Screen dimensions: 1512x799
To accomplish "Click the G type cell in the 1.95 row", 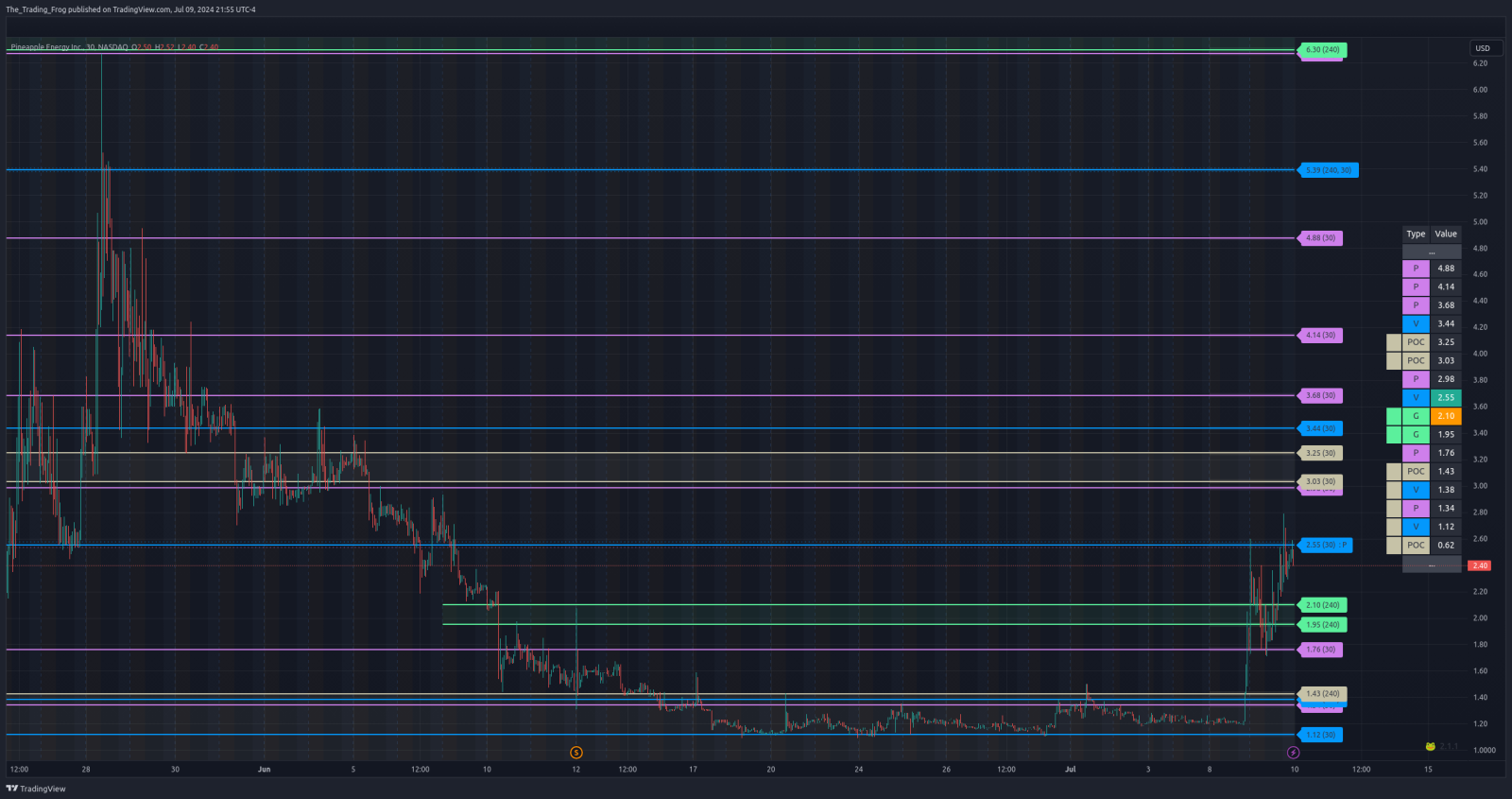I will click(1416, 435).
